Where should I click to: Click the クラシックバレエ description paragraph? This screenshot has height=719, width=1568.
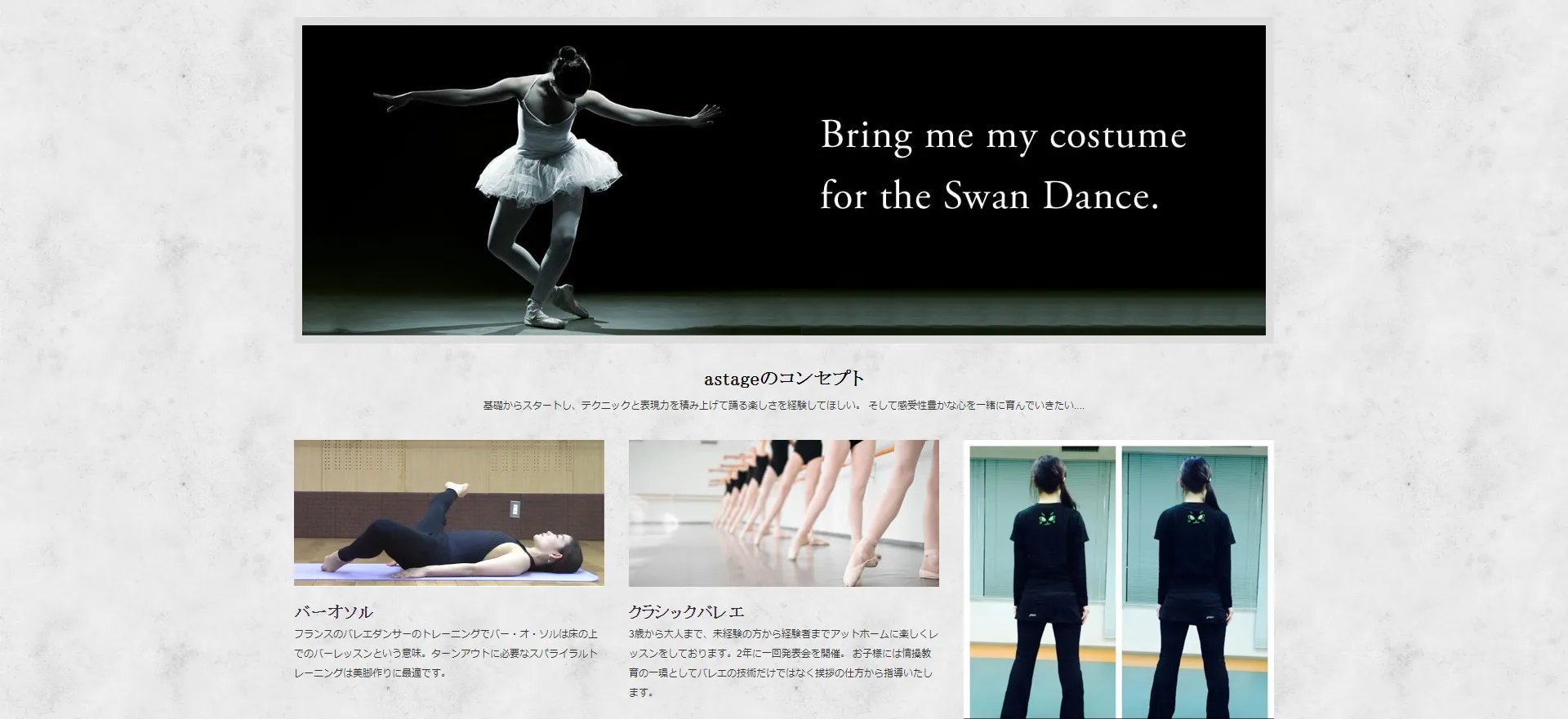pyautogui.click(x=783, y=664)
